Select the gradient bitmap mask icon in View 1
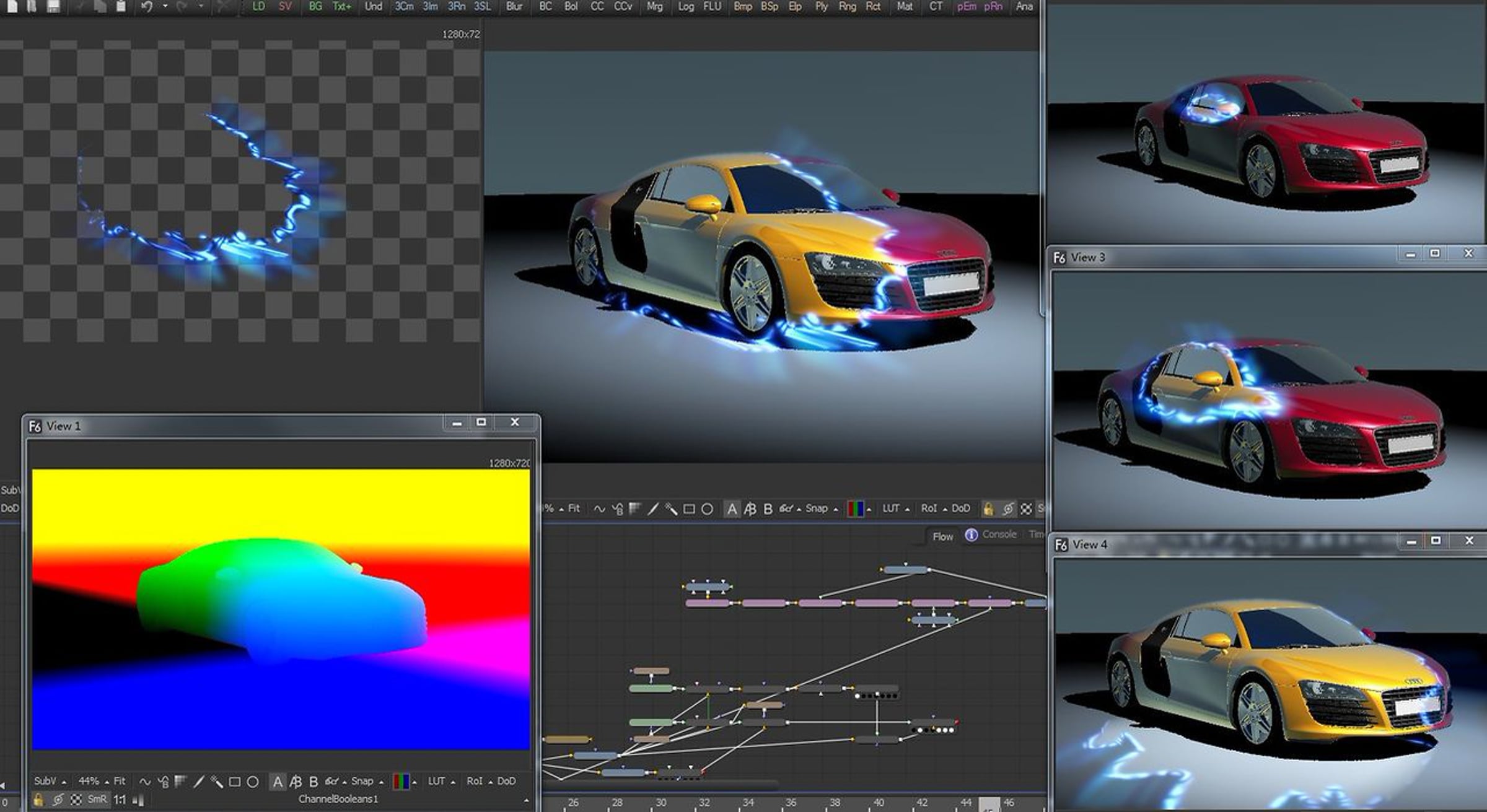 click(x=181, y=782)
